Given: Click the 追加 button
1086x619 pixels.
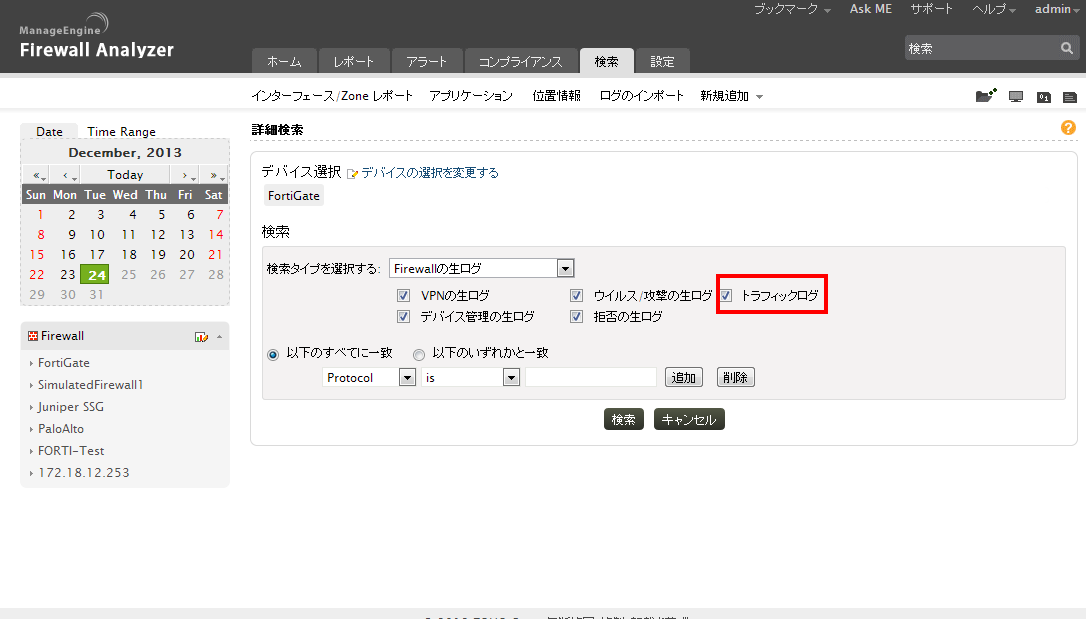Looking at the screenshot, I should click(x=684, y=377).
